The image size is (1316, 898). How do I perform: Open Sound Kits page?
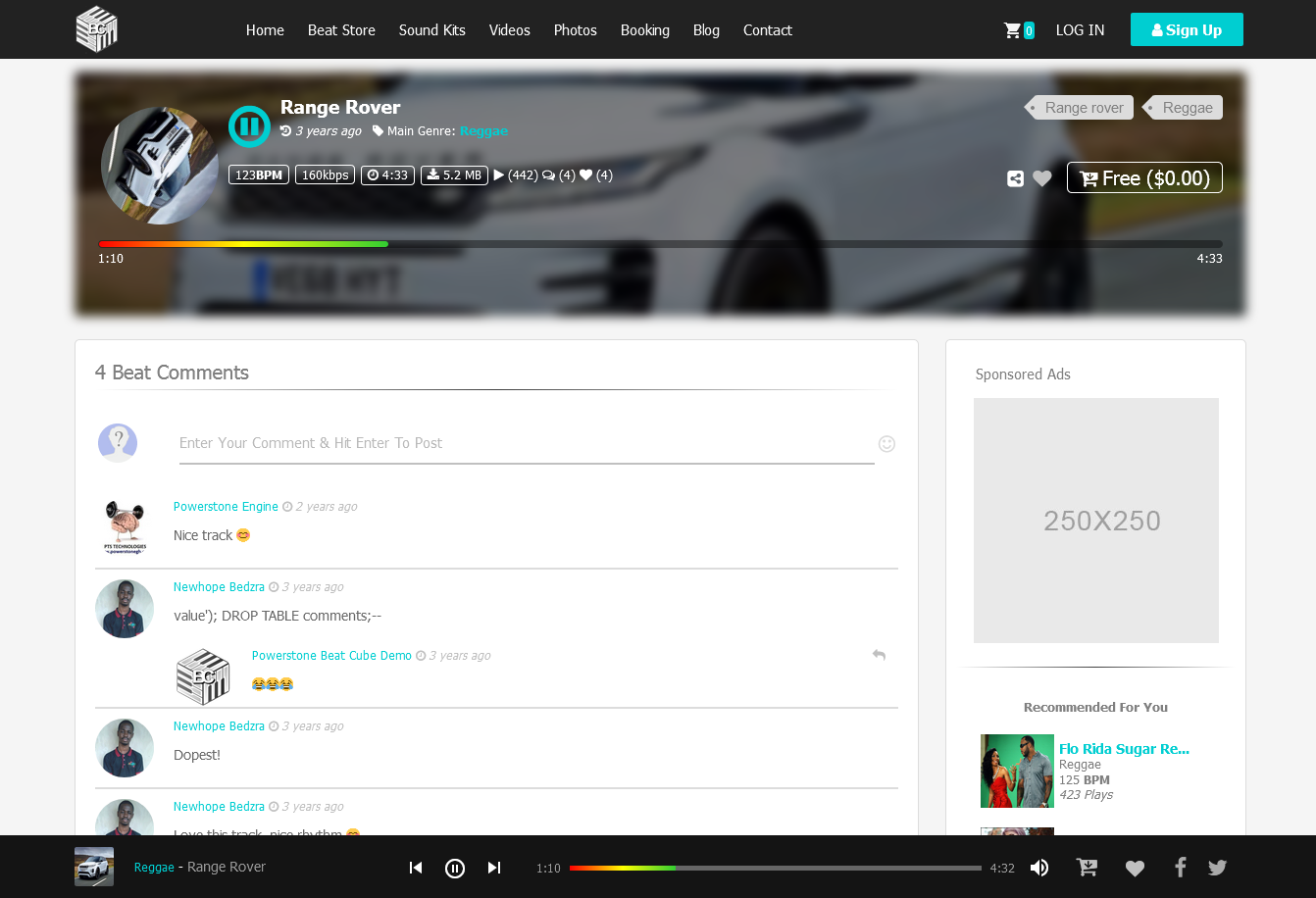click(432, 30)
